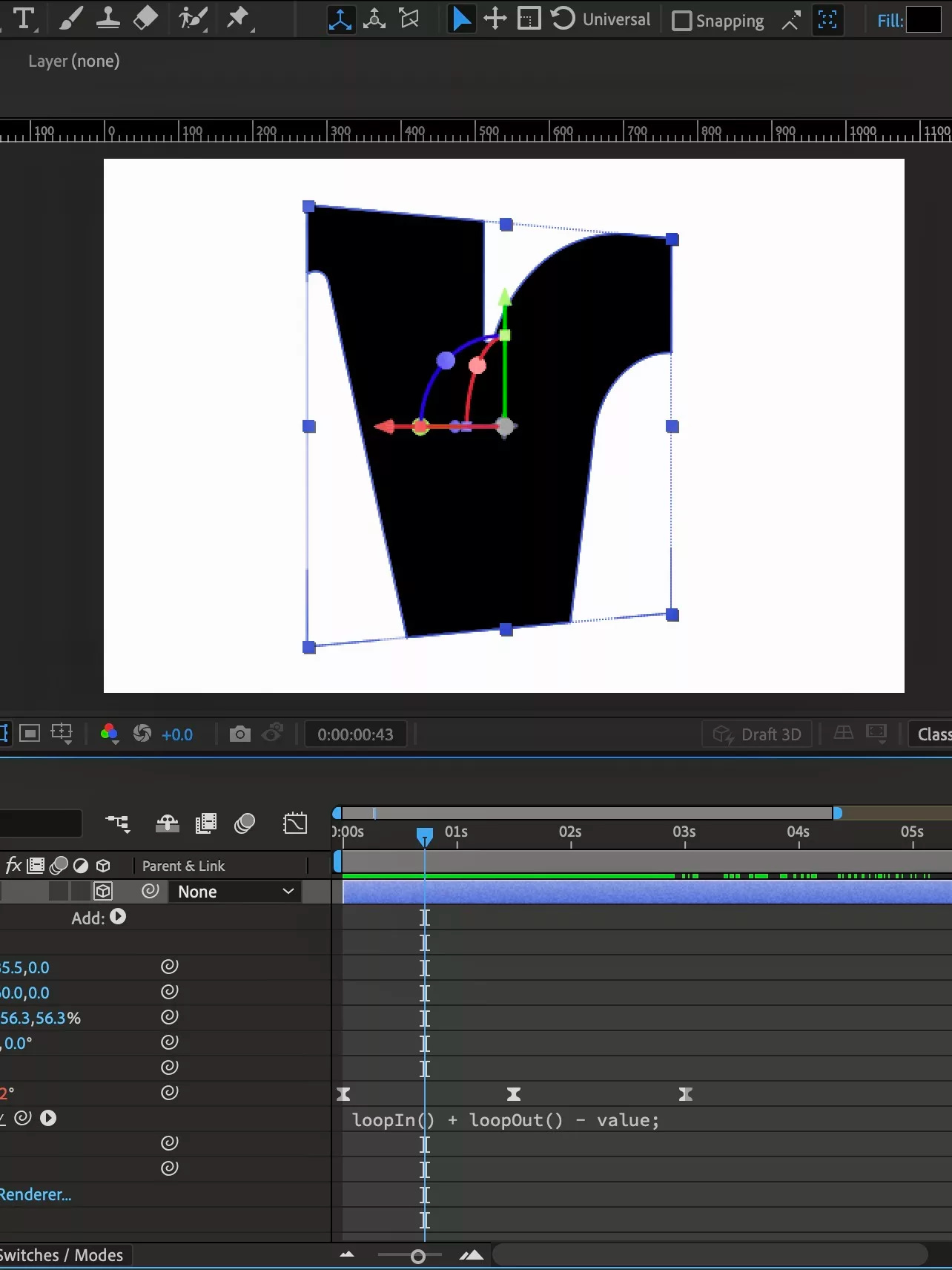
Task: Toggle Switches / Modes
Action: pyautogui.click(x=62, y=1255)
